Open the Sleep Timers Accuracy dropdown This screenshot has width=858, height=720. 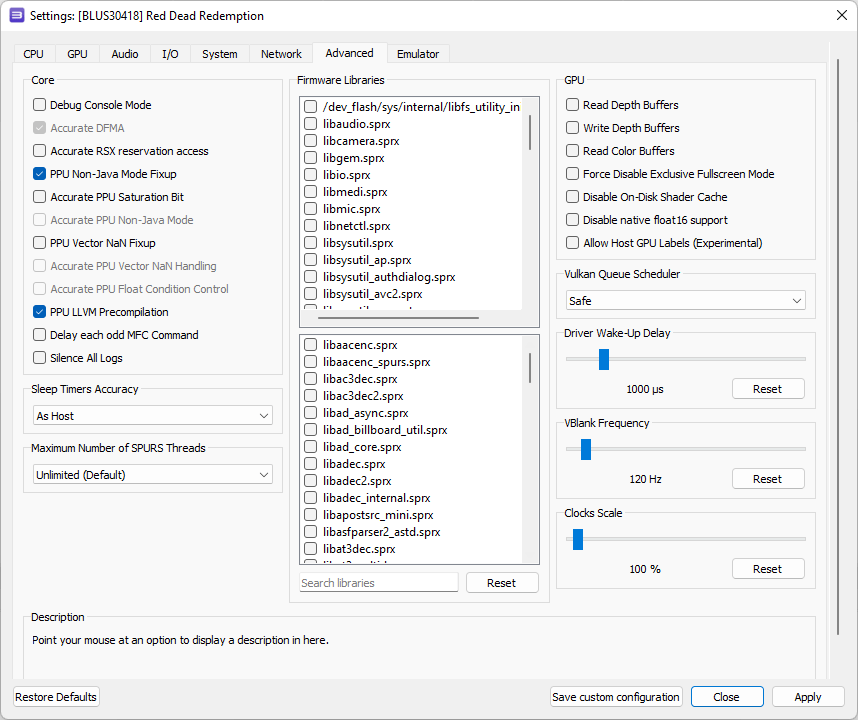coord(152,413)
